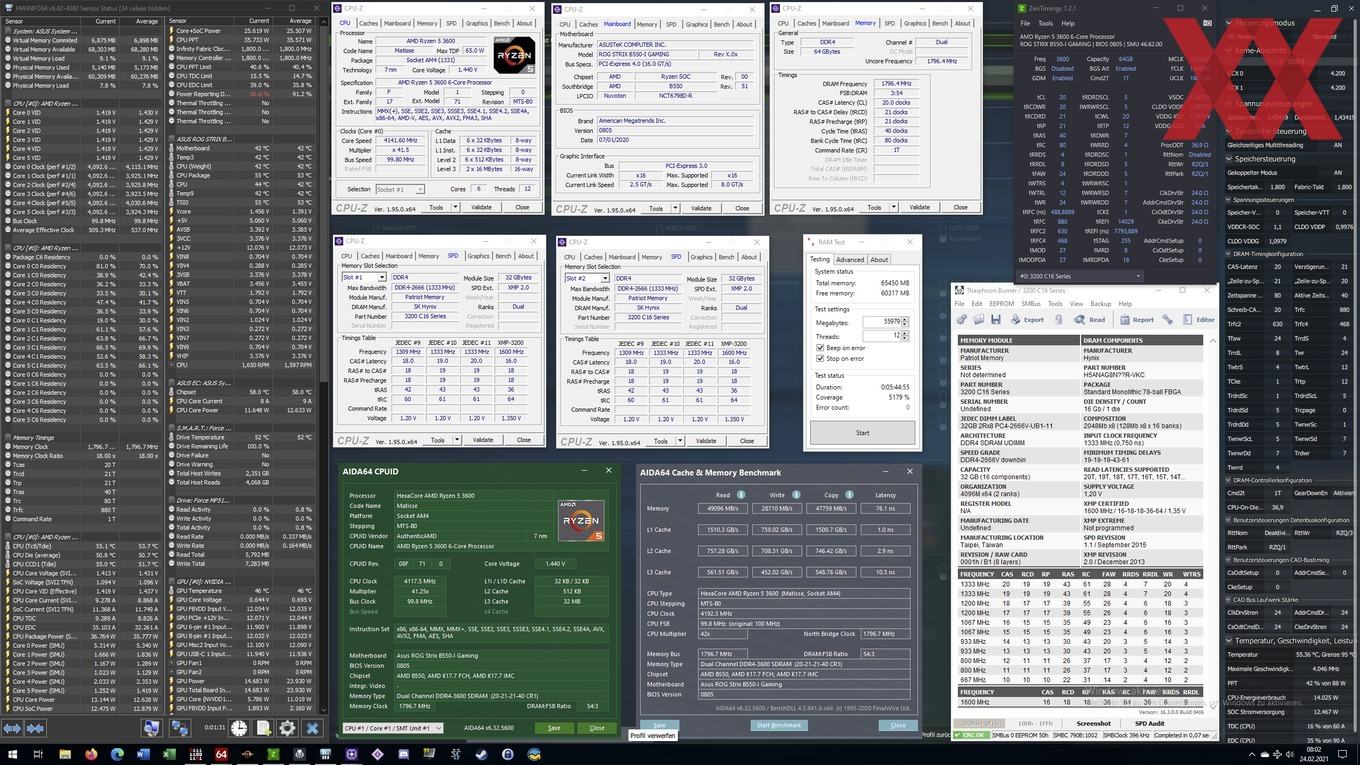Click Thaiphoon Burner scrollbar up arrow
This screenshot has height=765, width=1360.
click(1211, 341)
